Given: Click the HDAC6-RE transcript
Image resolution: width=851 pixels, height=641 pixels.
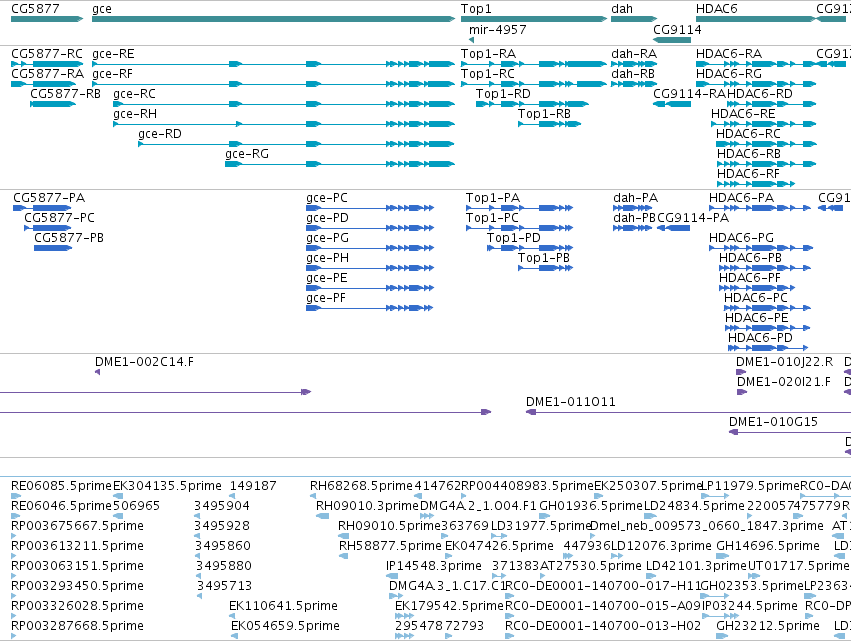Looking at the screenshot, I should coord(764,124).
